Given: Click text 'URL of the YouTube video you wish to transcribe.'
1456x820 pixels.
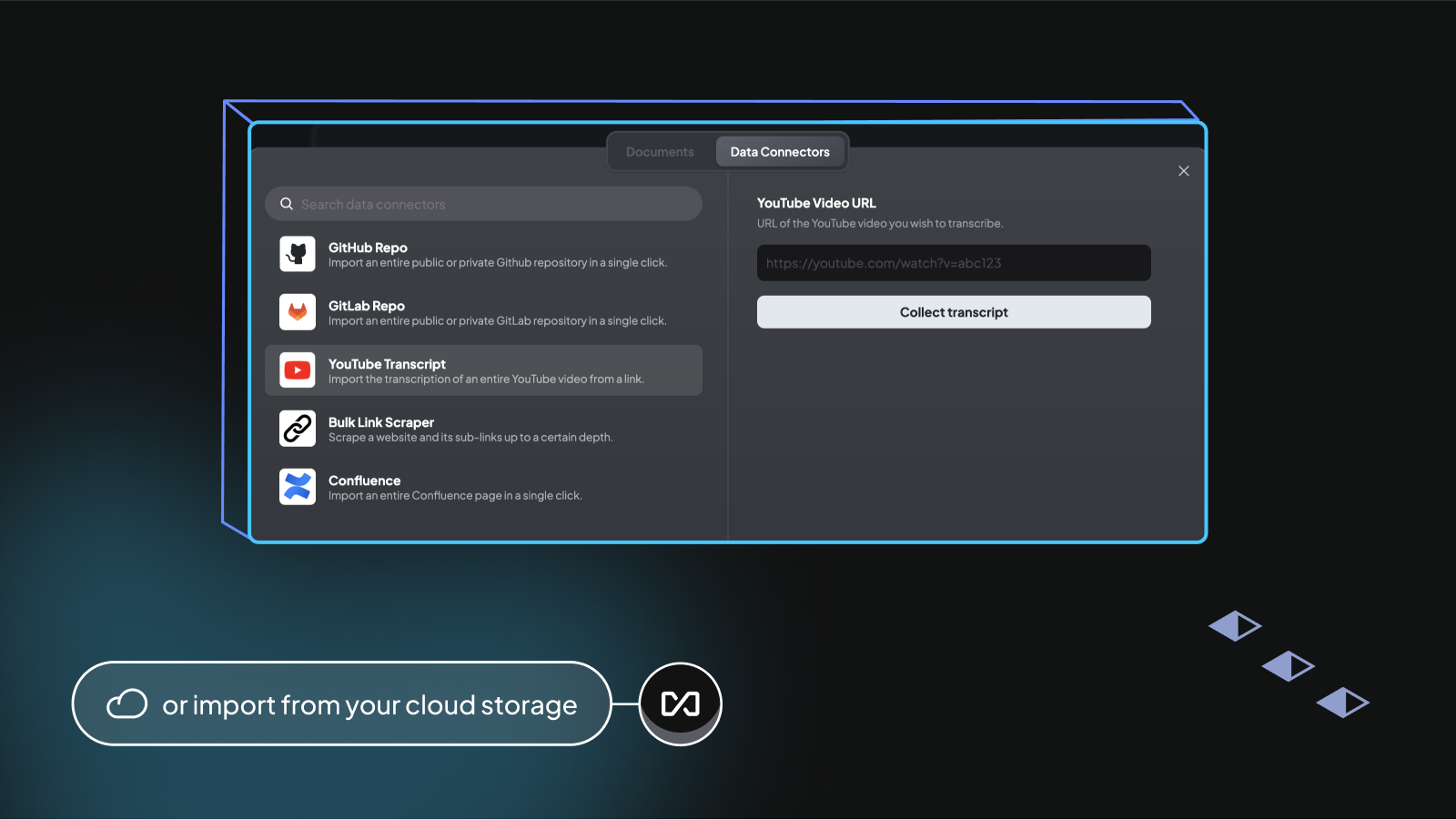Looking at the screenshot, I should [x=880, y=224].
